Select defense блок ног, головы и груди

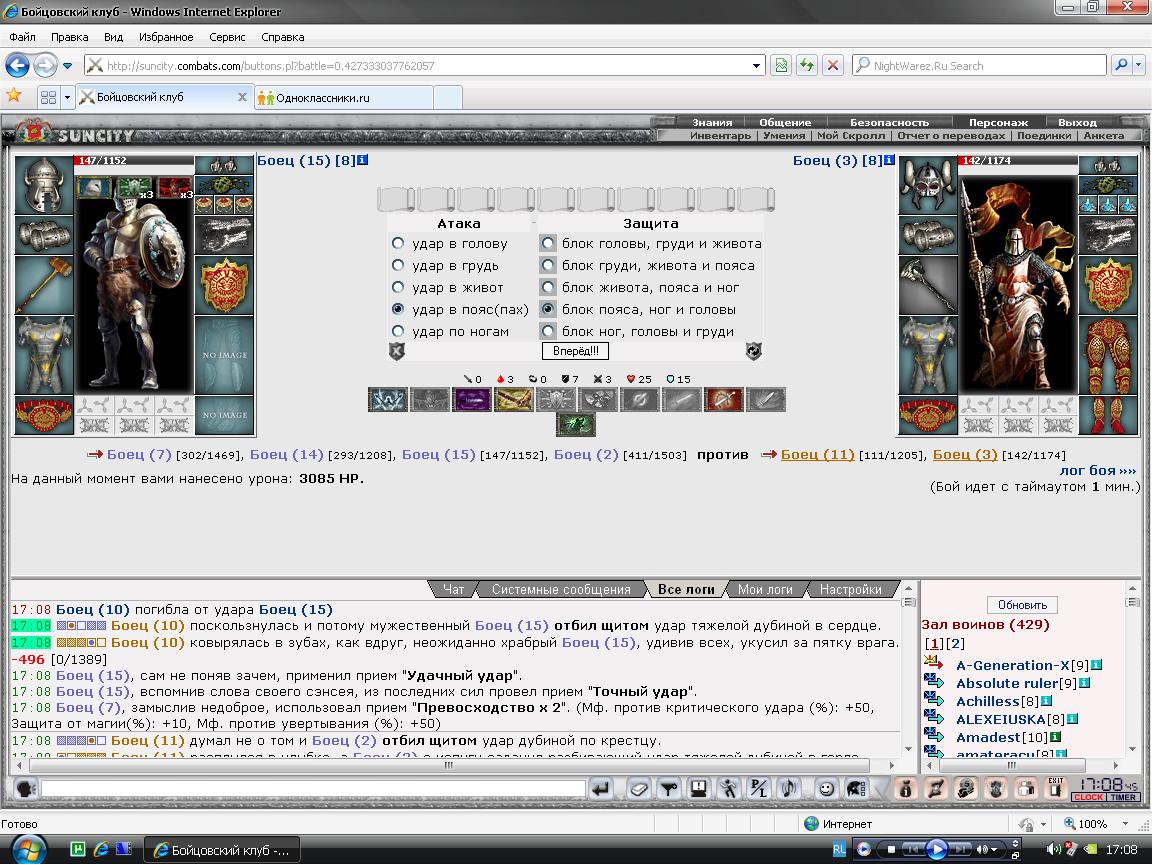548,331
